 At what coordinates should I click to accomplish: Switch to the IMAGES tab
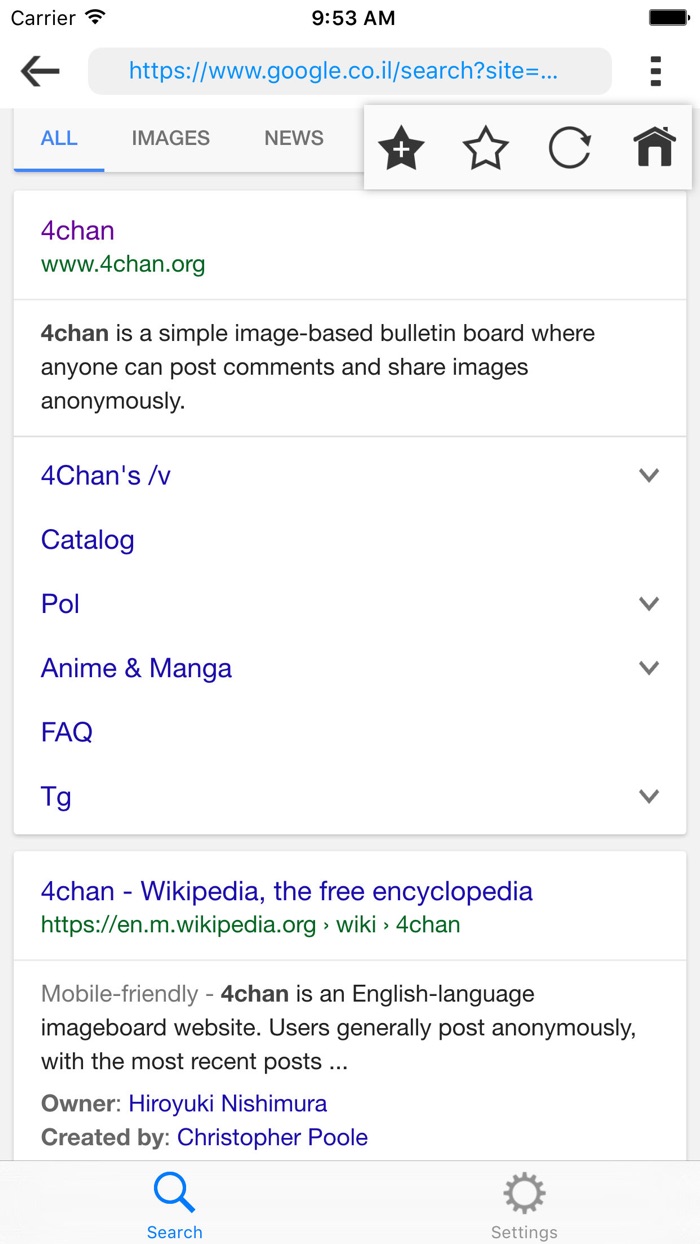click(x=170, y=138)
